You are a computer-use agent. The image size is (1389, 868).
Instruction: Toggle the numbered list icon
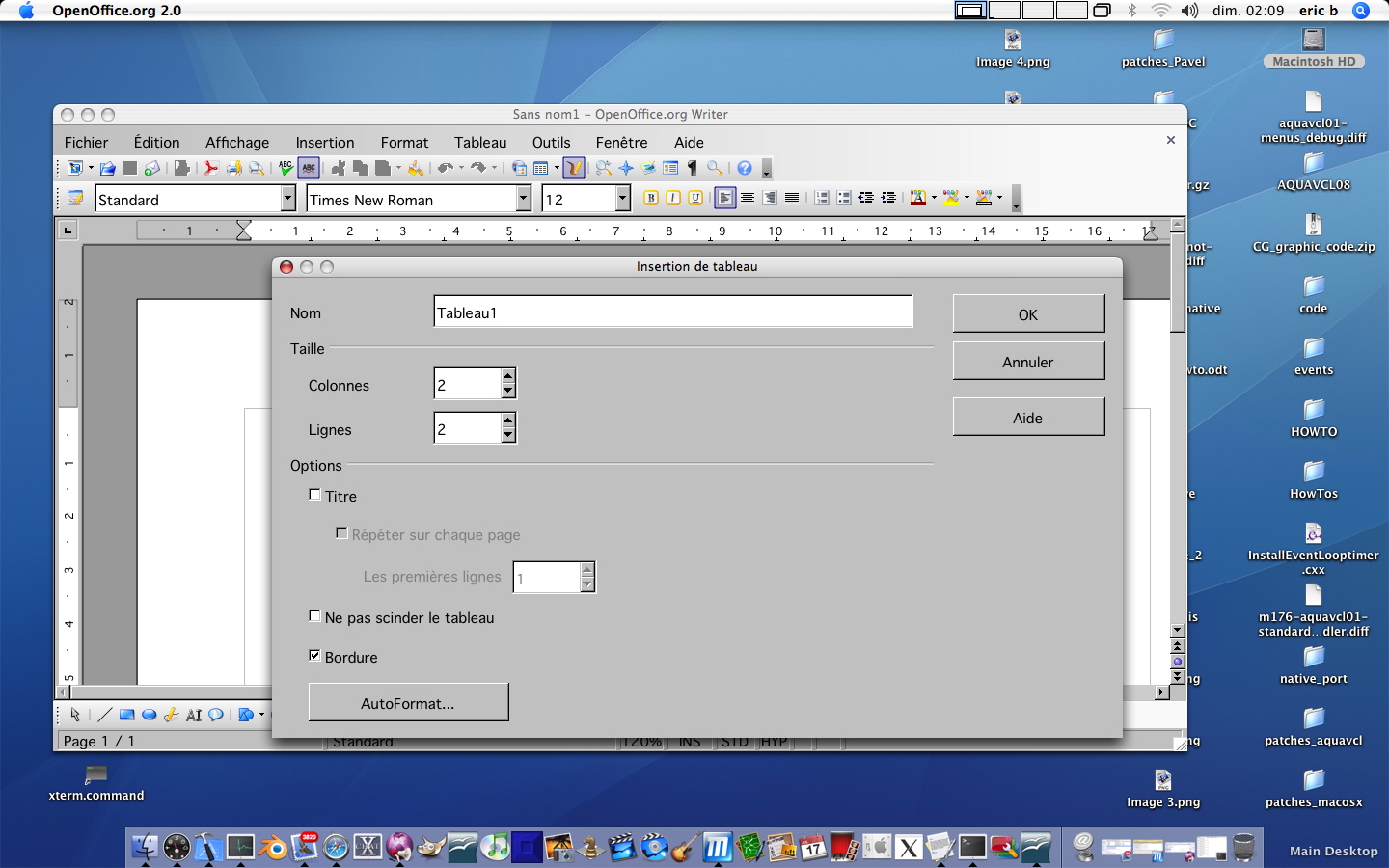(x=822, y=198)
